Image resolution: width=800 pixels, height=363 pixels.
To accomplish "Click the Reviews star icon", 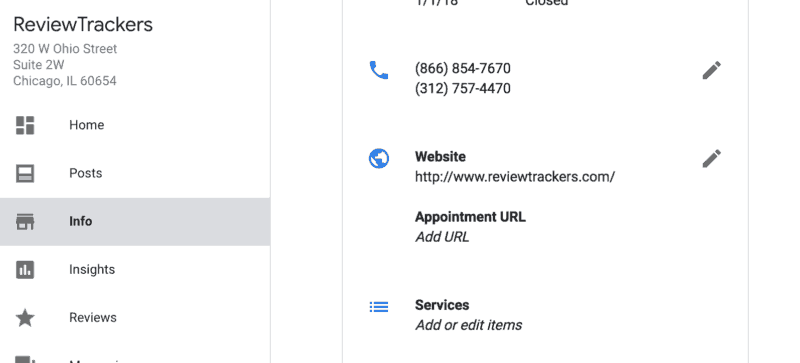I will (x=25, y=318).
